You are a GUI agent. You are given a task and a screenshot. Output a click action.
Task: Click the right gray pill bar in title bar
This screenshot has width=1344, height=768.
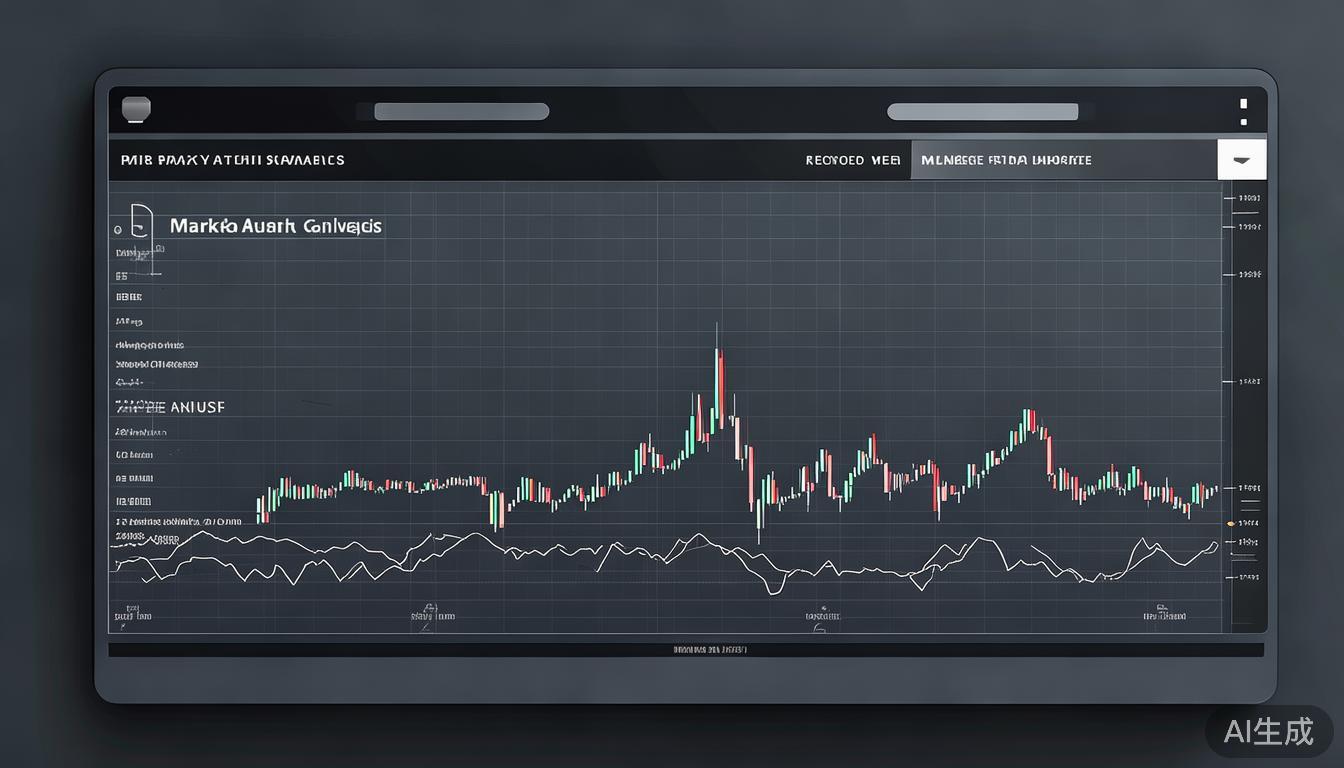pyautogui.click(x=982, y=111)
